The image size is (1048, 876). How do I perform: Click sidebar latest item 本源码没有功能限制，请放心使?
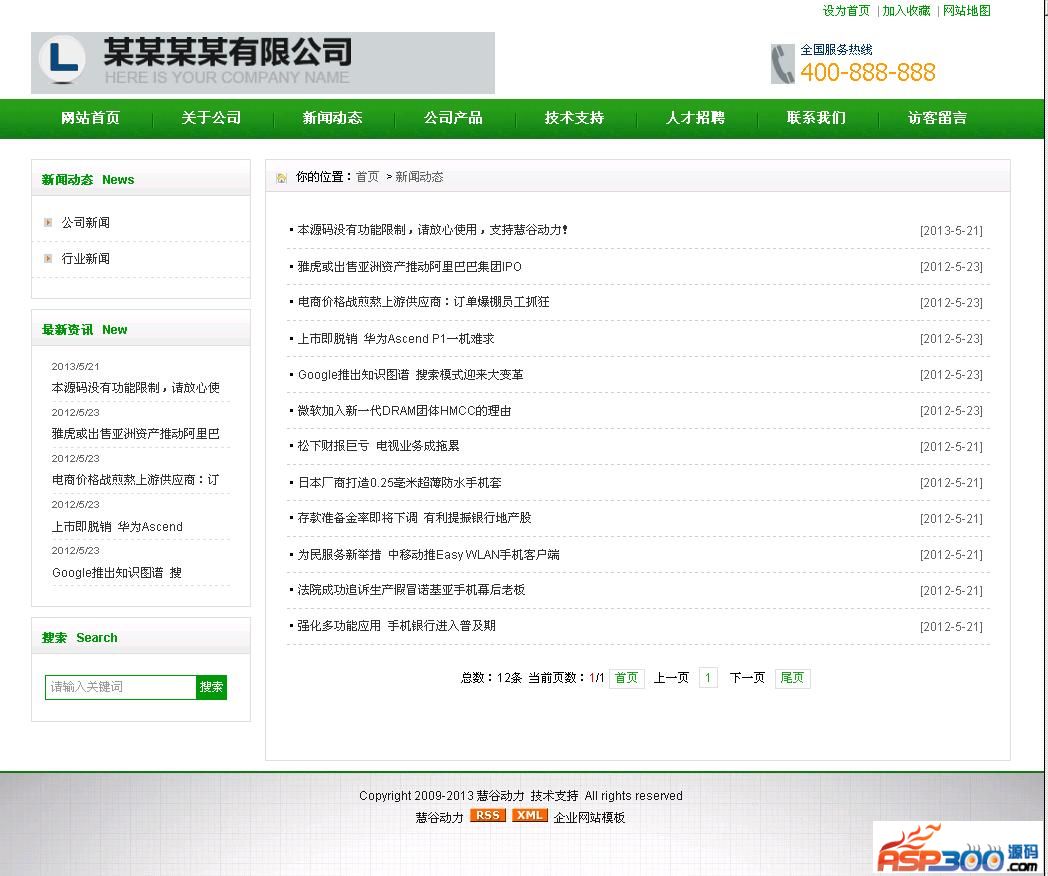[136, 388]
